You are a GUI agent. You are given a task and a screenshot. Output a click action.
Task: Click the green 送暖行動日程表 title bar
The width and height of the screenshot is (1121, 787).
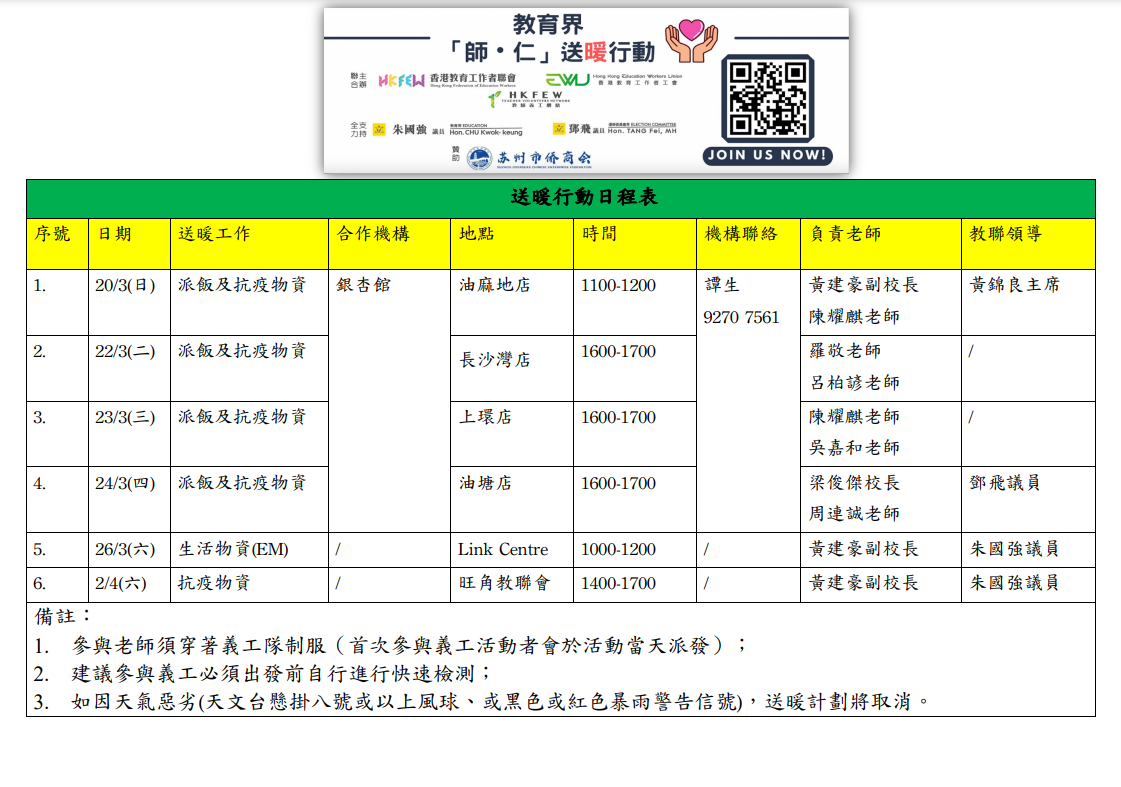[560, 198]
